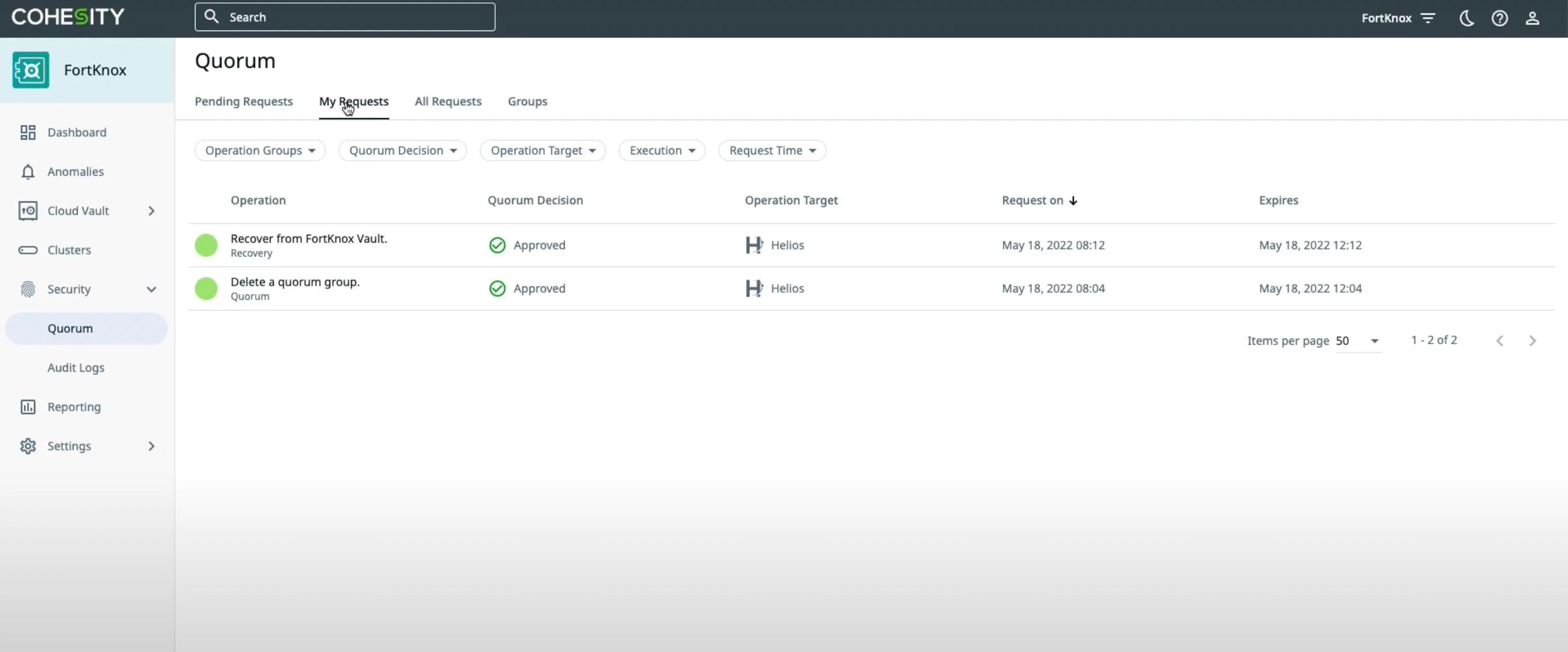Open Anomalies page label
The width and height of the screenshot is (1568, 652).
76,172
